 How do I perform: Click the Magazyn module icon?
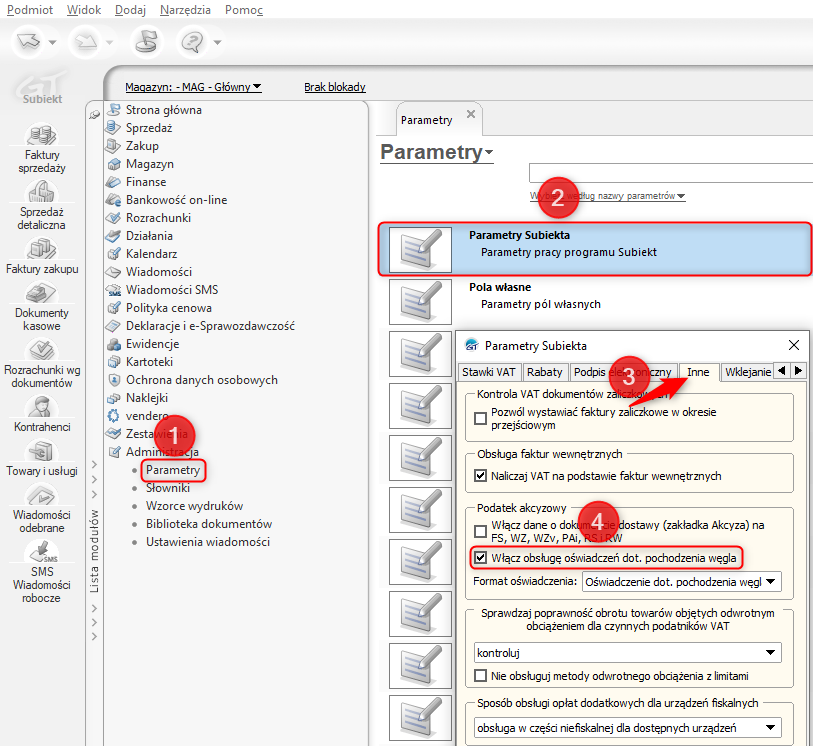tap(114, 164)
